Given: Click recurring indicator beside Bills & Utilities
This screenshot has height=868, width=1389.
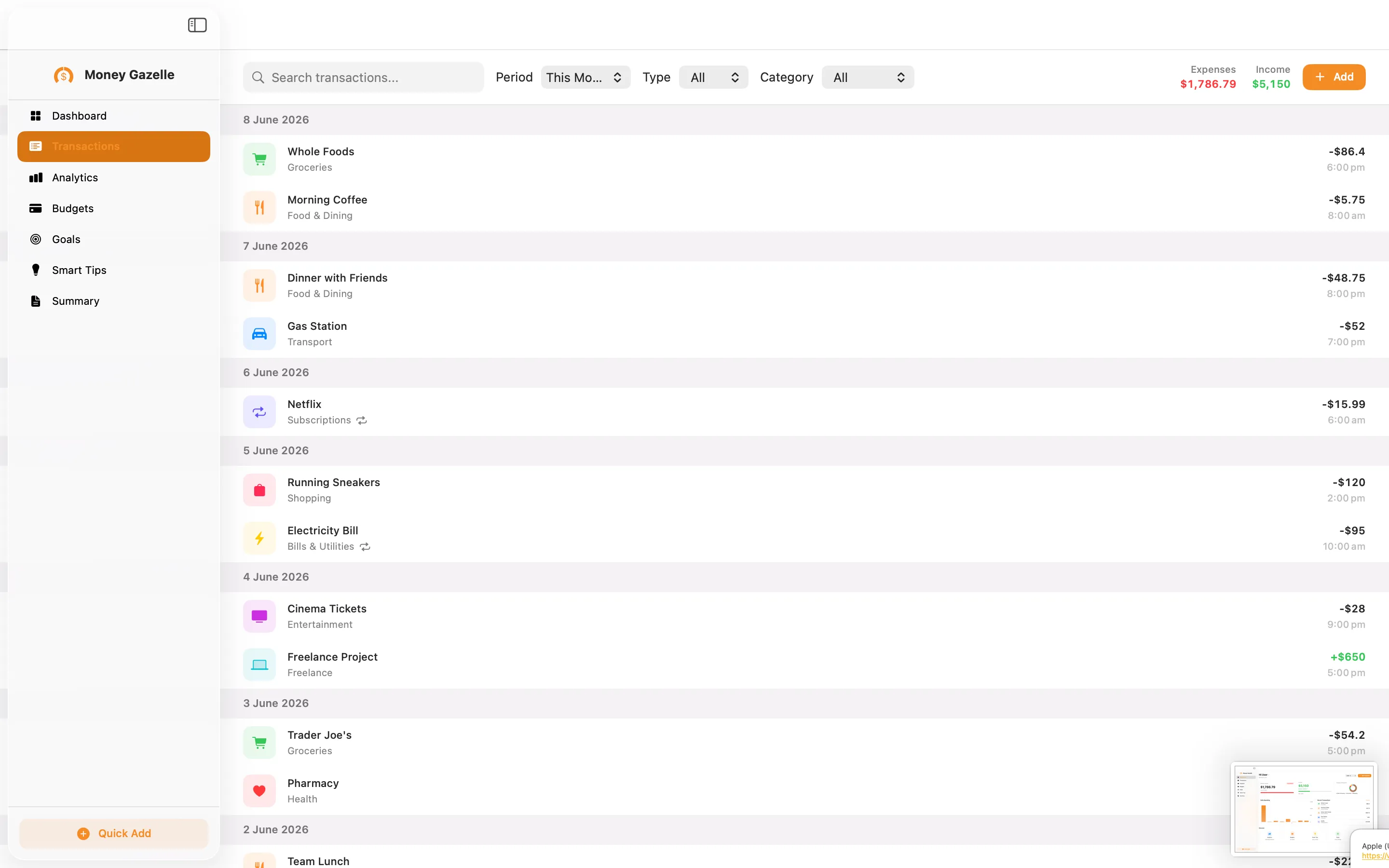Looking at the screenshot, I should tap(365, 546).
